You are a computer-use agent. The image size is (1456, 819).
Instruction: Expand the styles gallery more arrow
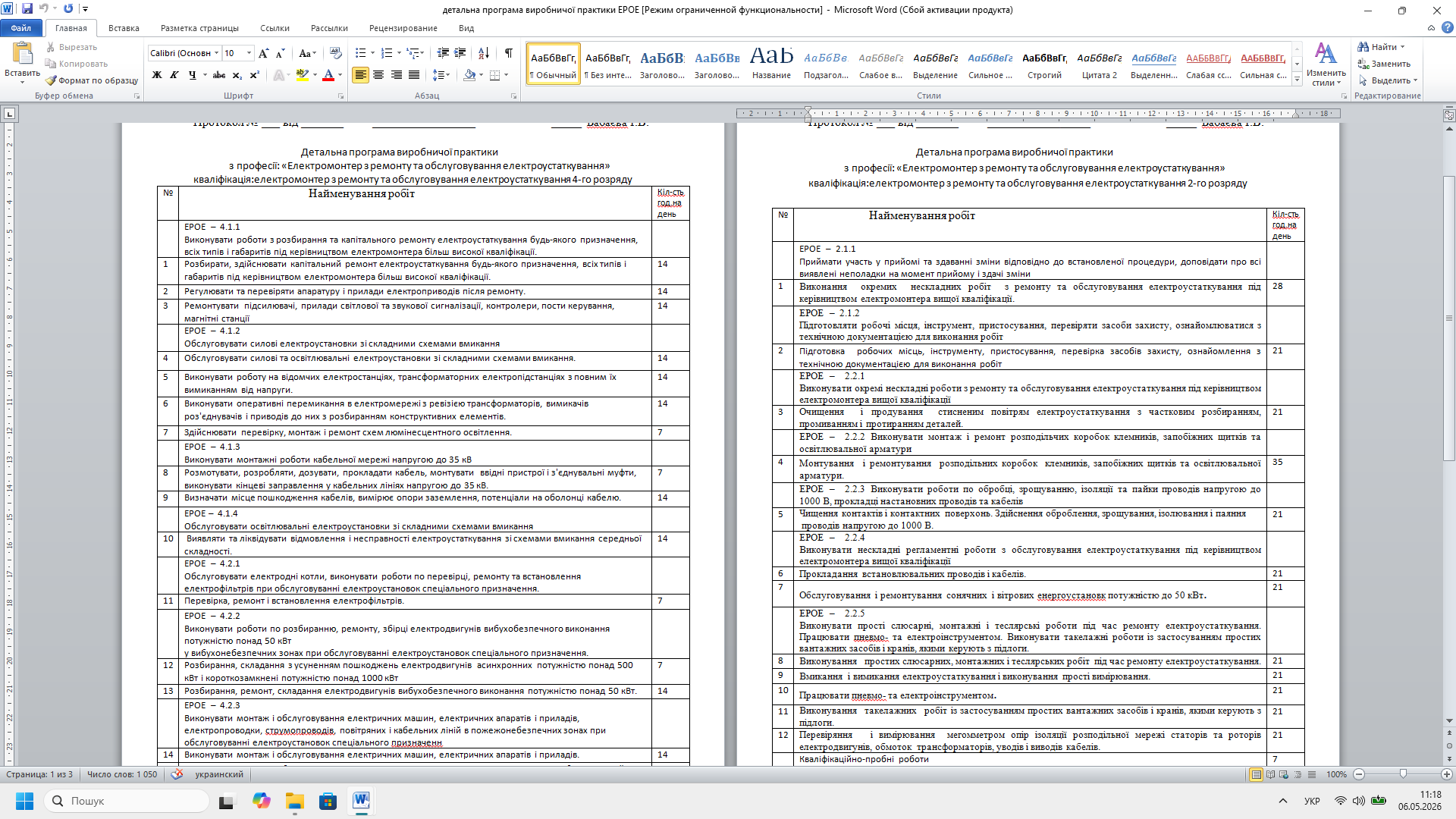tap(1298, 80)
